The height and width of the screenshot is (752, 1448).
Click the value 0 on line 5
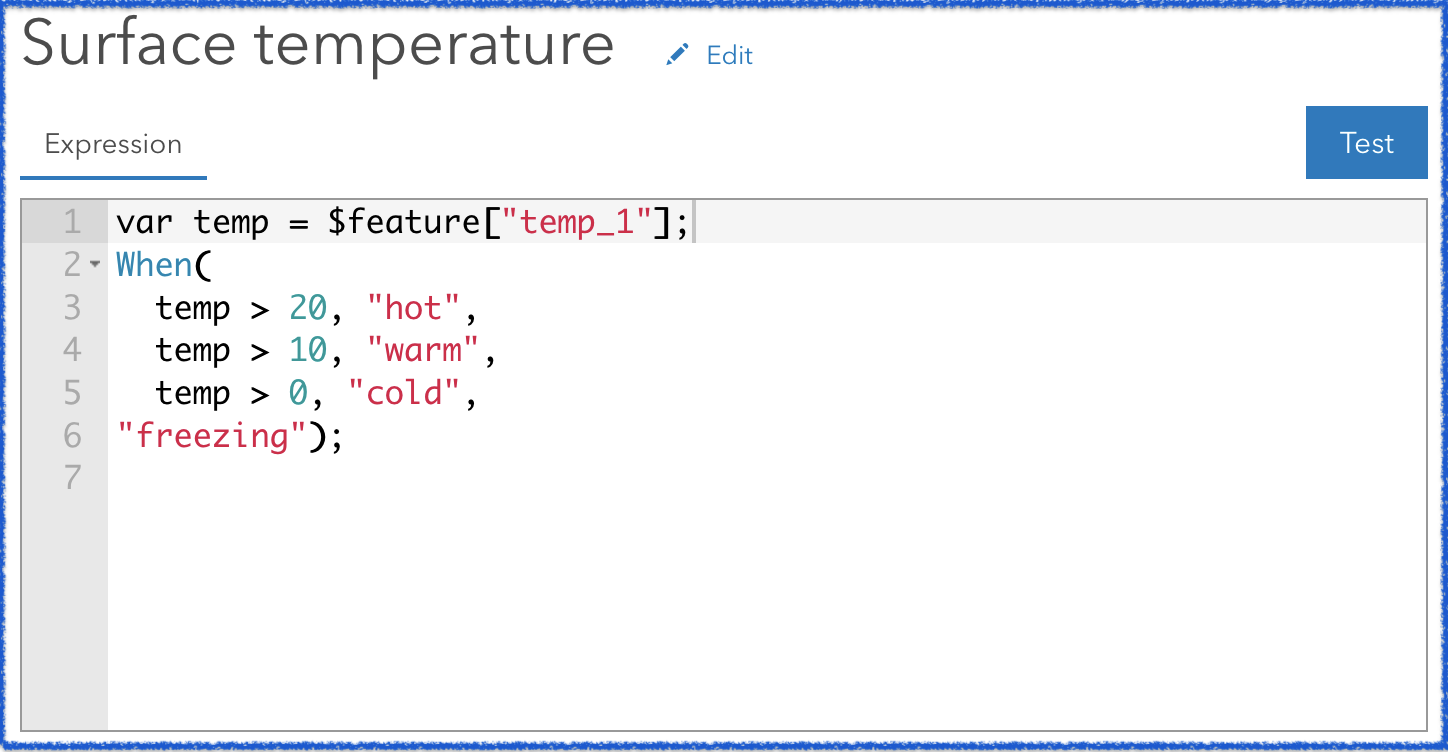[298, 393]
